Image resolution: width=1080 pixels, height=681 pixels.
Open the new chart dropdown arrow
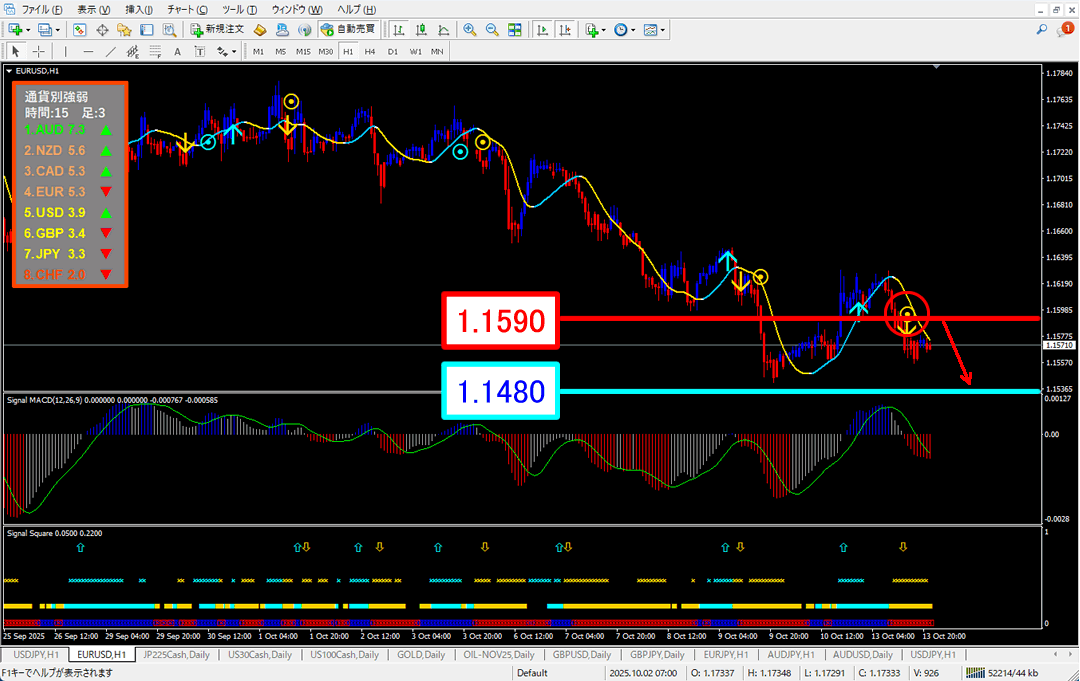tap(27, 30)
